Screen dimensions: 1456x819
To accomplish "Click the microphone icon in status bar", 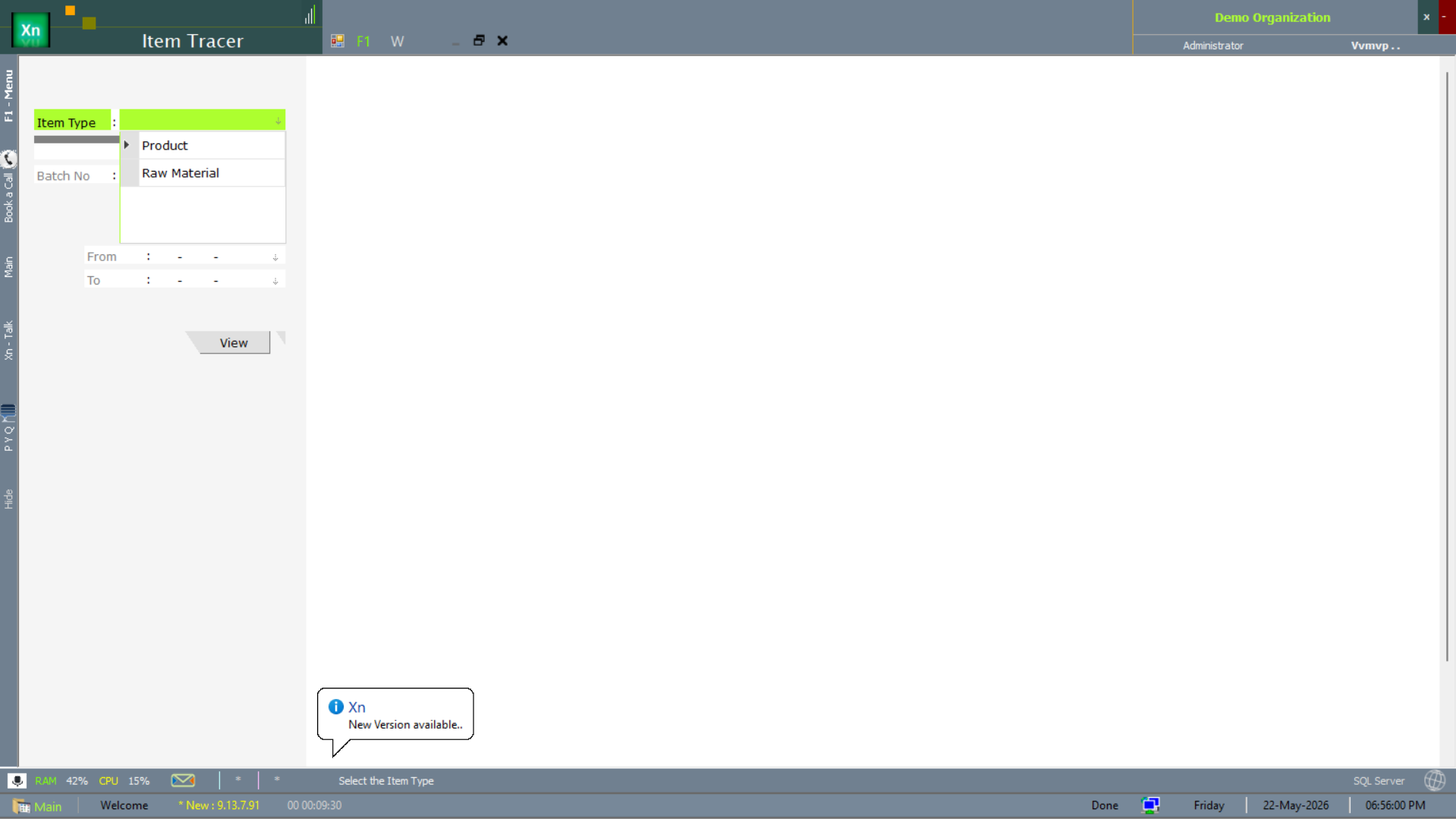I will [x=17, y=780].
